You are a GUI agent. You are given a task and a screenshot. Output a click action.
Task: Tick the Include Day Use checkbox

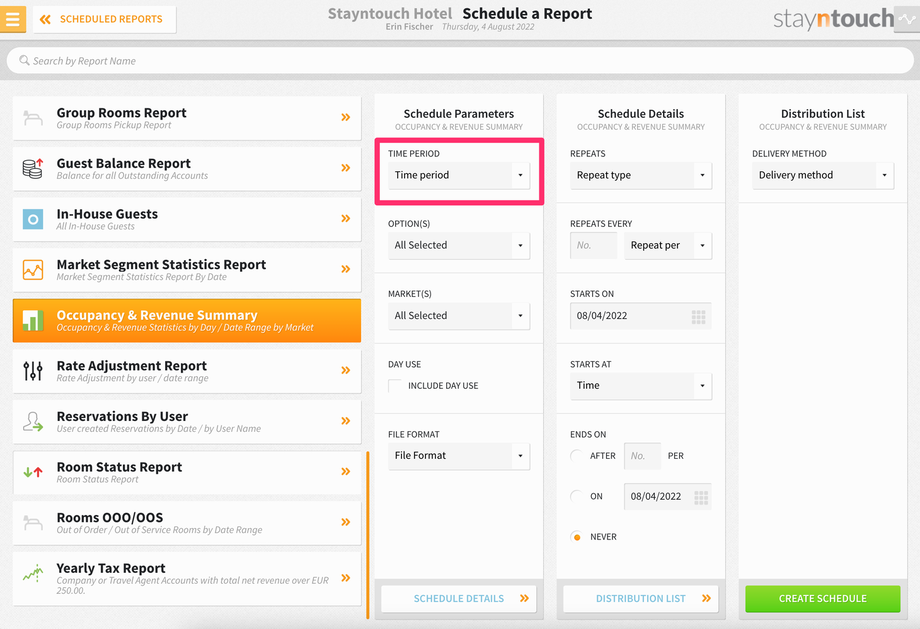click(395, 385)
